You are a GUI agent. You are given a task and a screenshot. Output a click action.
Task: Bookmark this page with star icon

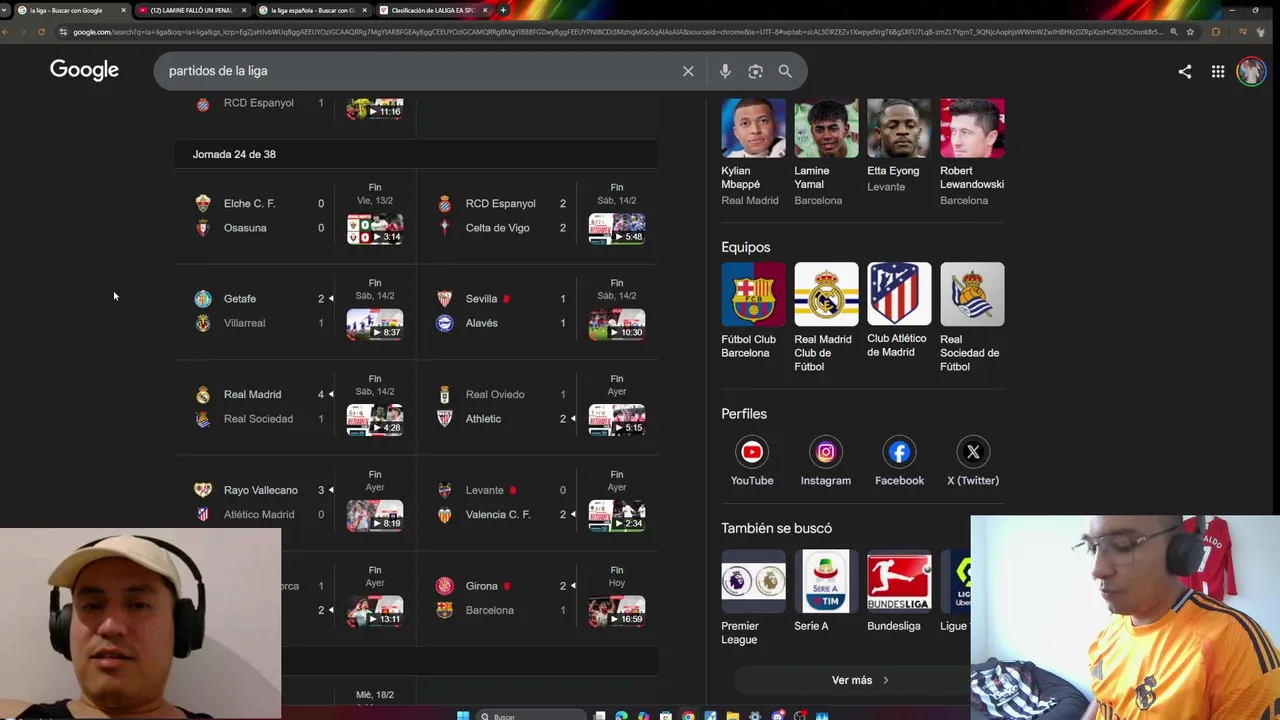[1190, 32]
